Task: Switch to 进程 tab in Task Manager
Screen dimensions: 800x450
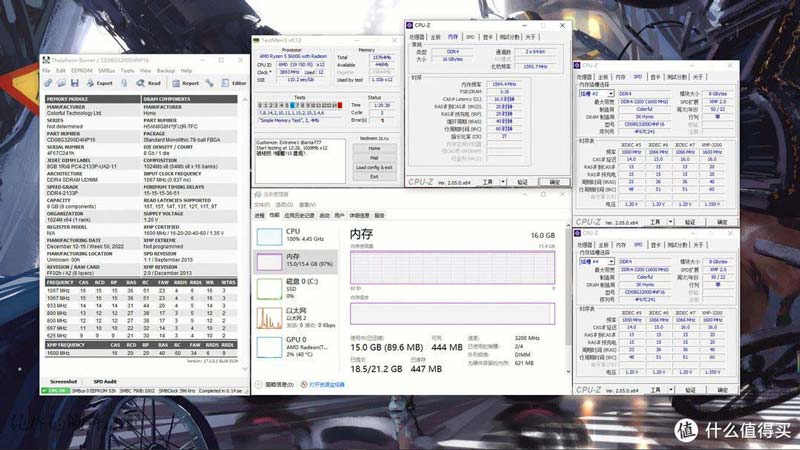Action: 260,216
